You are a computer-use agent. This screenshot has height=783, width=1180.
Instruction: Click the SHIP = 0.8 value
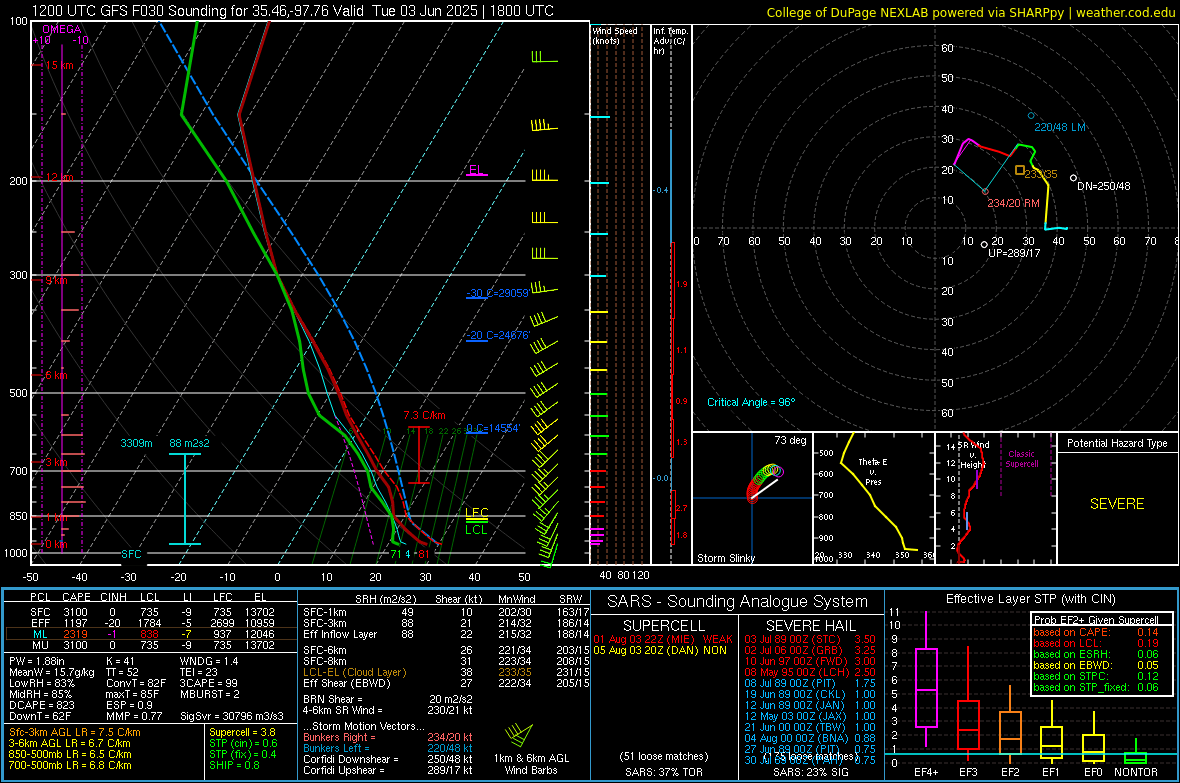coord(234,765)
